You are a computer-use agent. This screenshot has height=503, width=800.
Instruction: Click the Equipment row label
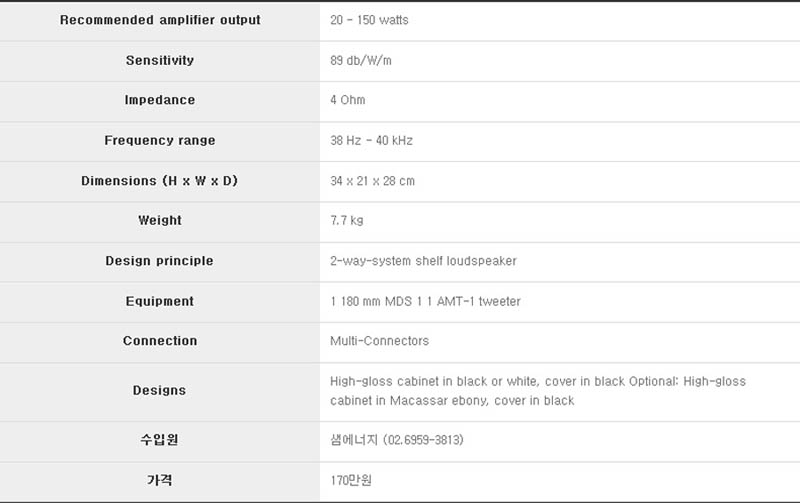[160, 301]
